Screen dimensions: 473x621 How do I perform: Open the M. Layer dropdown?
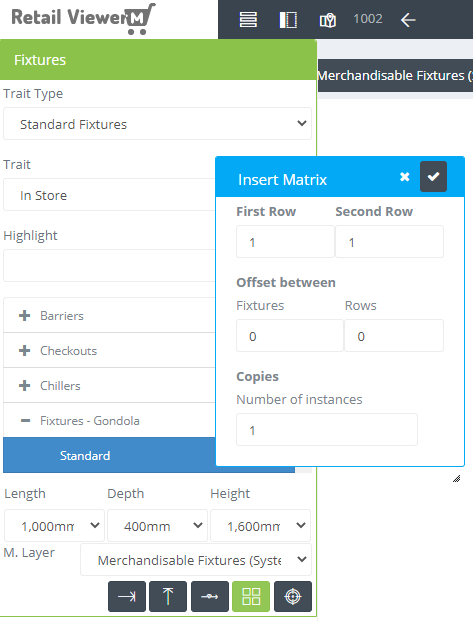pyautogui.click(x=196, y=560)
